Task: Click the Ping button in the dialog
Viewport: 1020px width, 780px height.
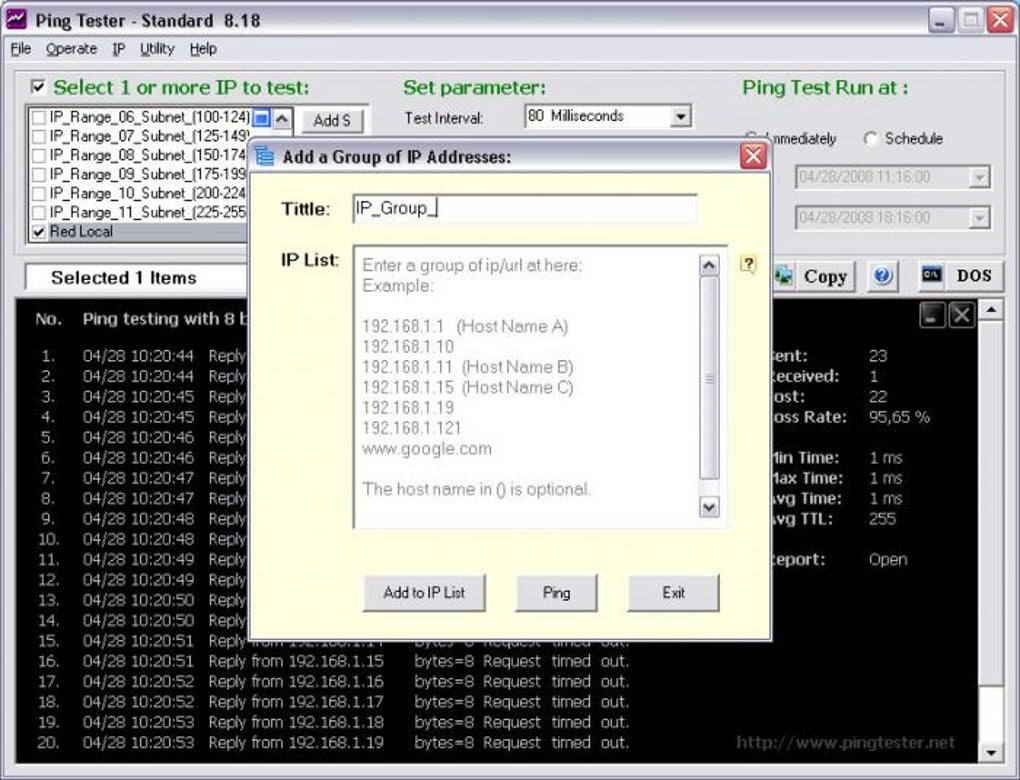Action: (x=556, y=593)
